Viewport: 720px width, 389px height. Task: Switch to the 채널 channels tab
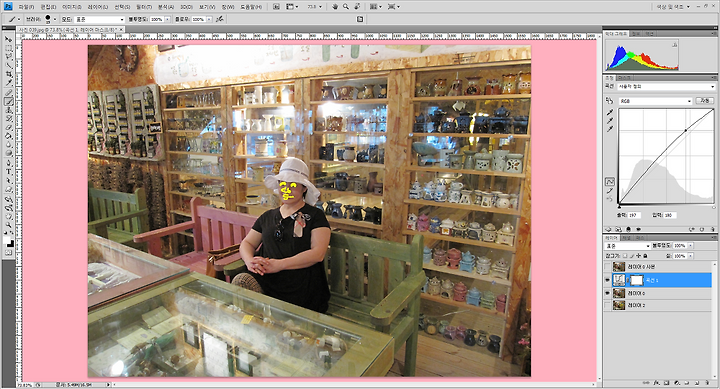626,238
